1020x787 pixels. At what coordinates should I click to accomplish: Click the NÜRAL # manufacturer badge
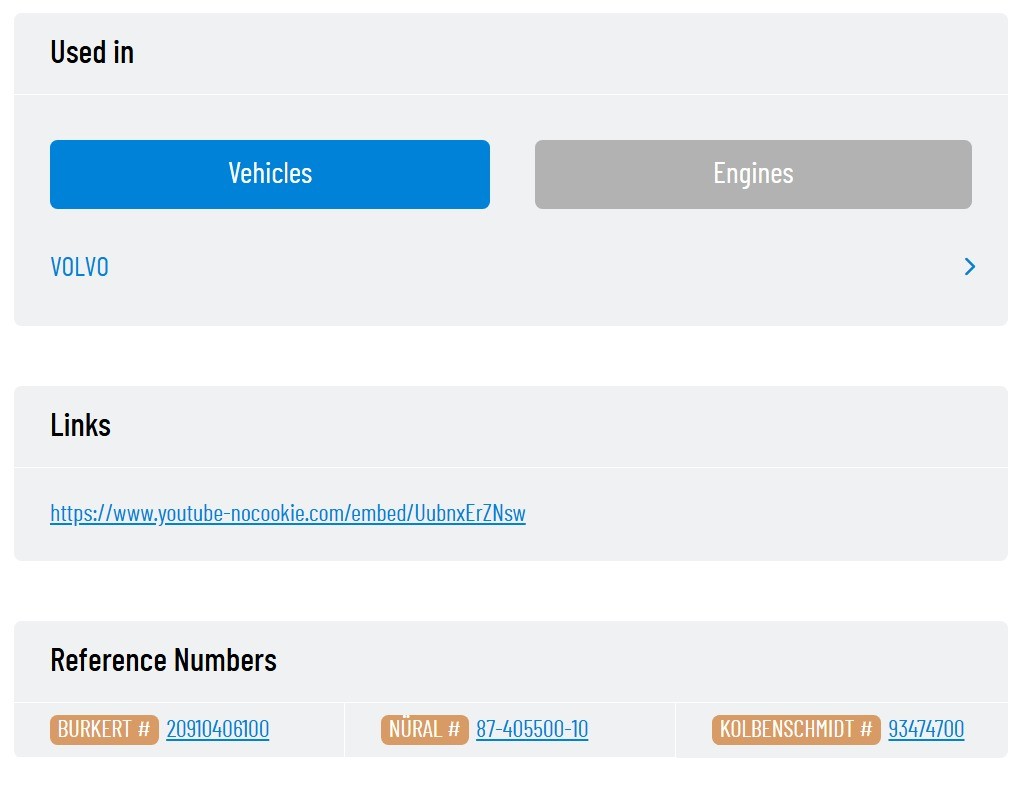click(x=424, y=729)
